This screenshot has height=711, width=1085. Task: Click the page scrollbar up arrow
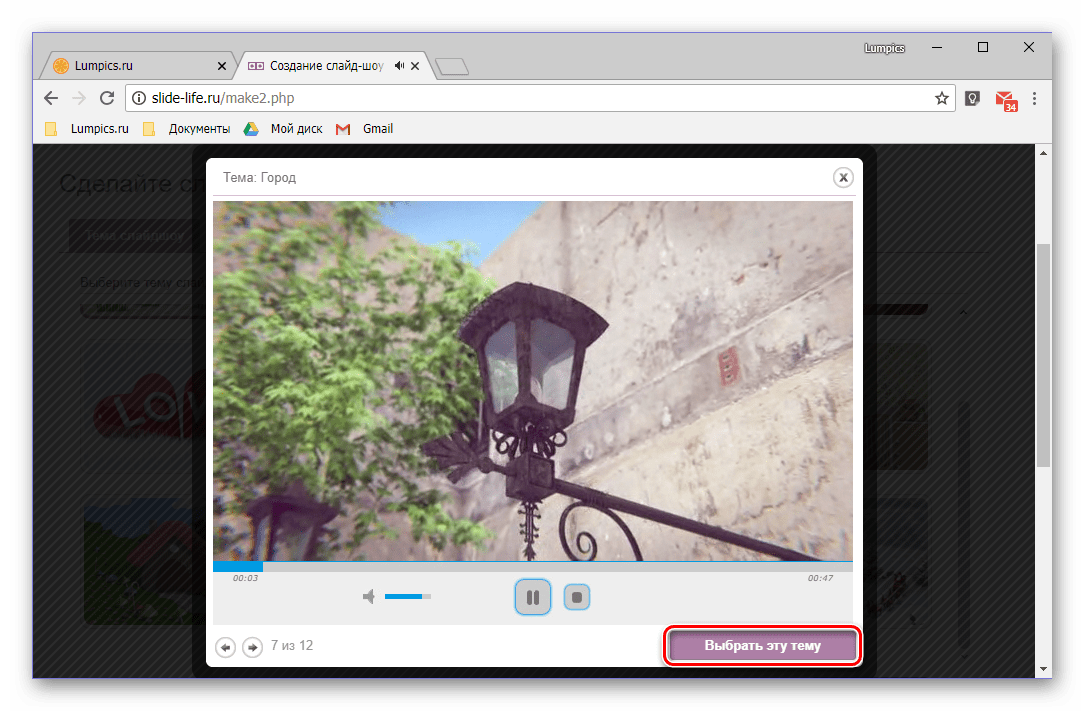pos(1043,153)
